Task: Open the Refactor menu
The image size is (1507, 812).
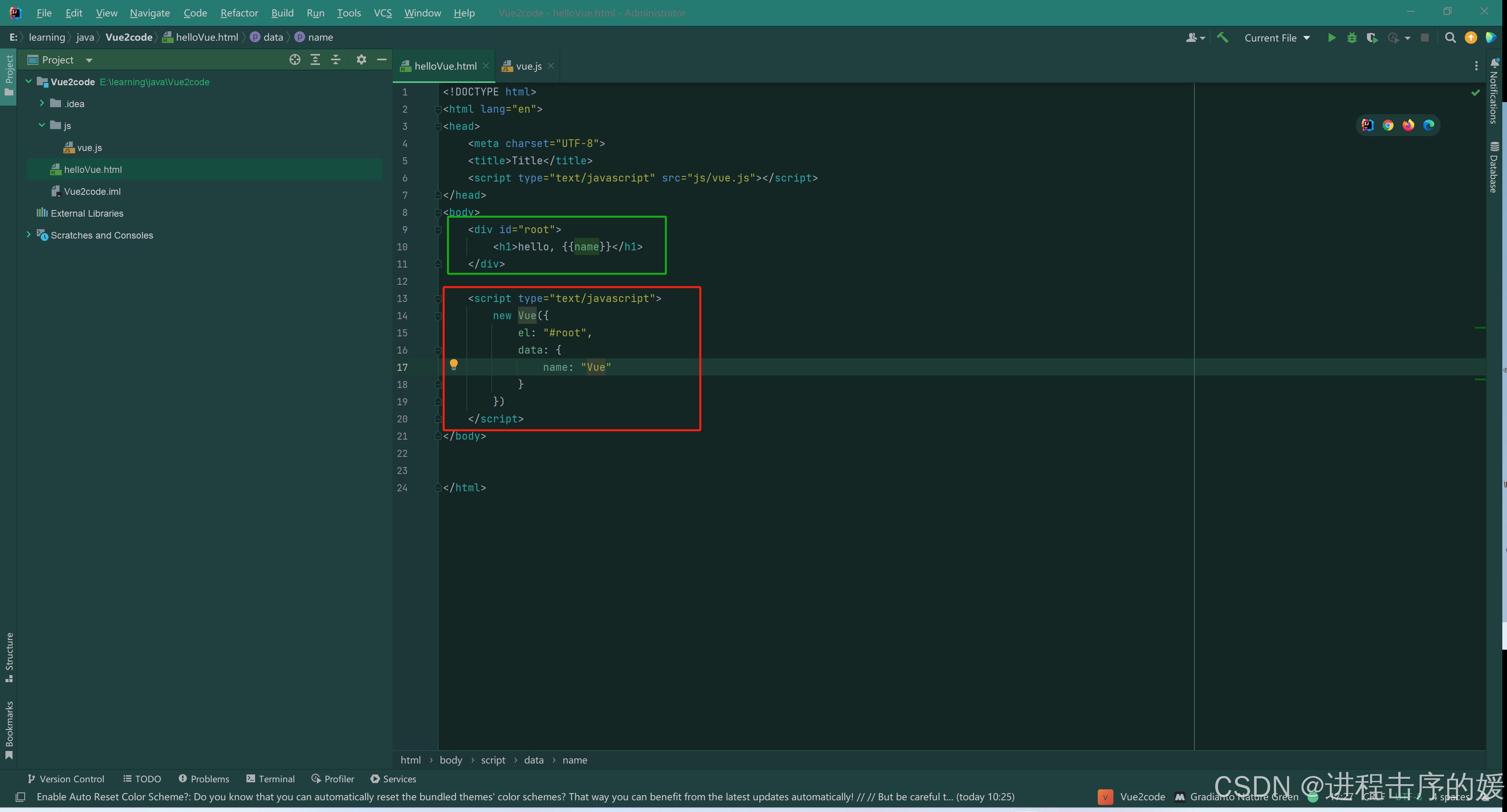Action: click(x=239, y=13)
